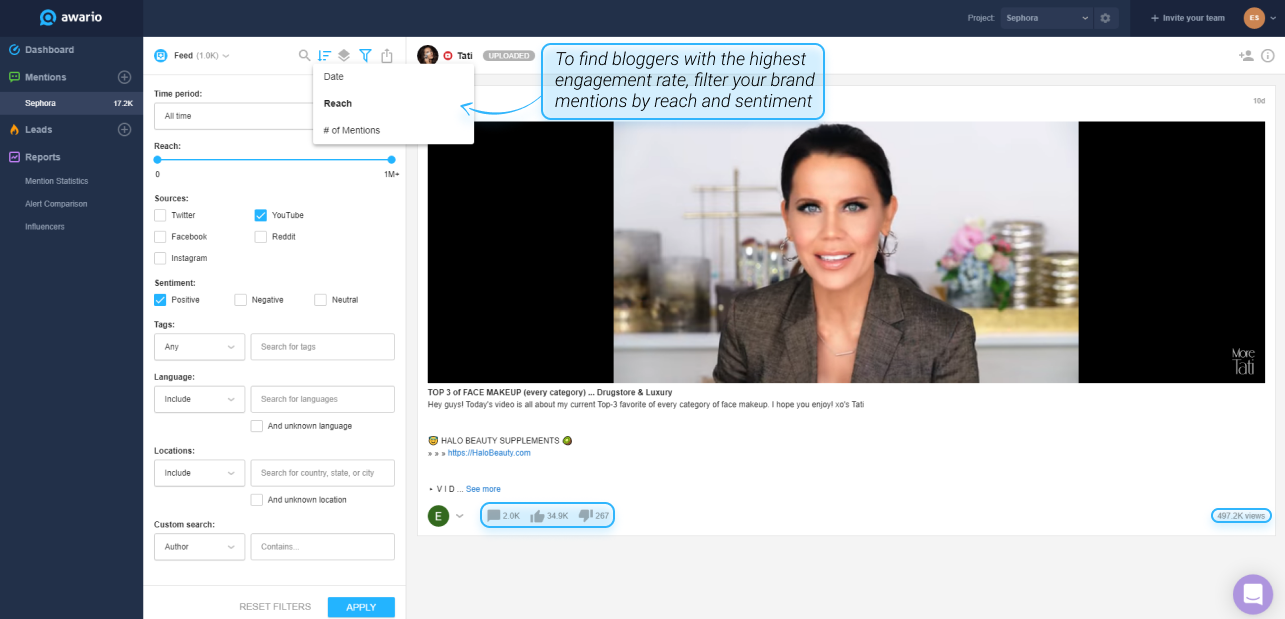Click the export share icon
1285x619 pixels.
pyautogui.click(x=387, y=56)
